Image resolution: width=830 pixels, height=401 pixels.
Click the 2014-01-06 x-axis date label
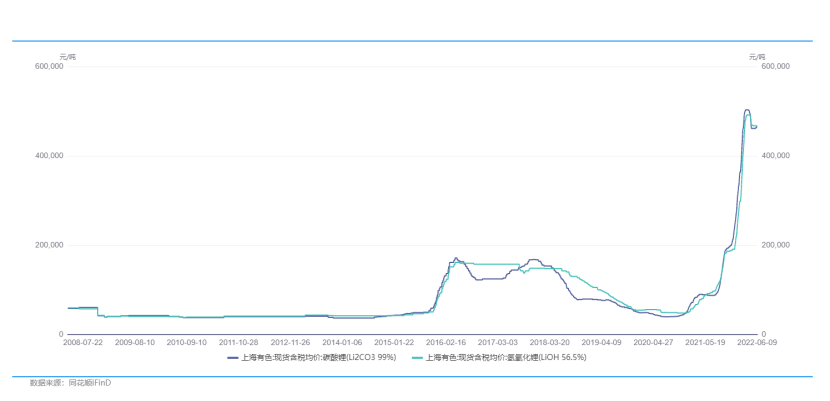click(x=343, y=342)
